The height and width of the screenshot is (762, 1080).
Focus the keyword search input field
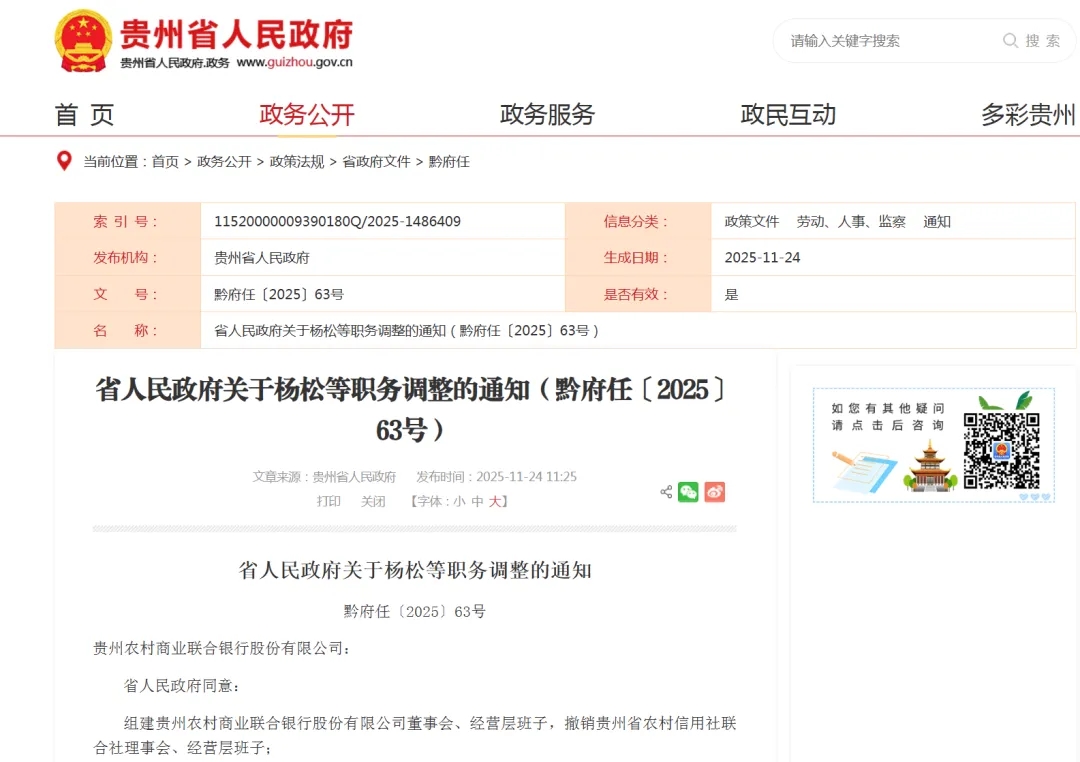click(x=890, y=41)
